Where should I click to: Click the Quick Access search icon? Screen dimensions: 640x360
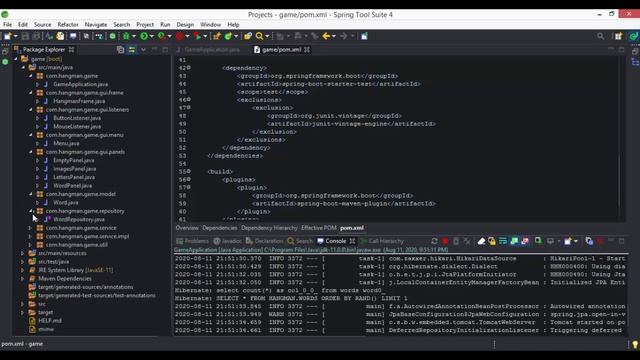[600, 36]
